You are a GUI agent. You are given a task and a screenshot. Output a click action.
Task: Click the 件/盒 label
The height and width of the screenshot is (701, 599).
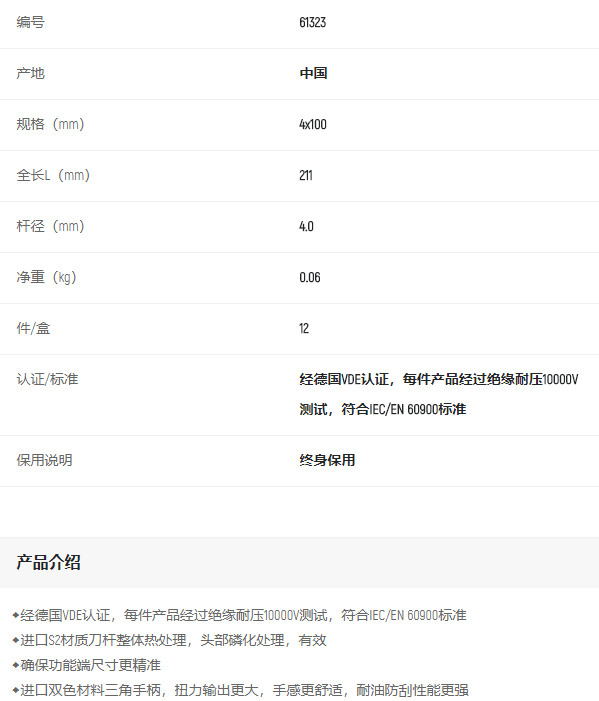34,328
